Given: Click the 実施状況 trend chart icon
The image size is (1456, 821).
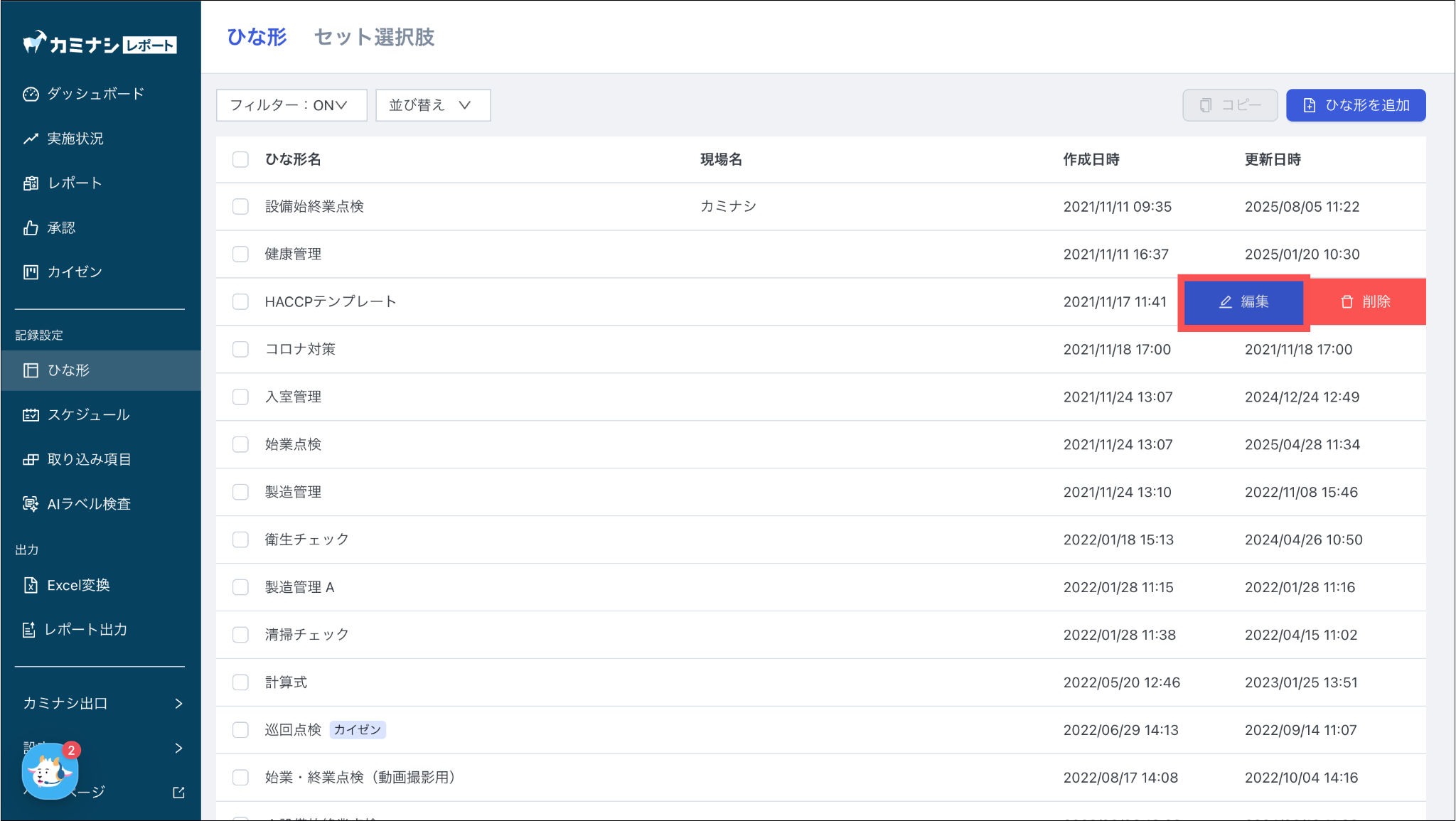Looking at the screenshot, I should click(31, 139).
